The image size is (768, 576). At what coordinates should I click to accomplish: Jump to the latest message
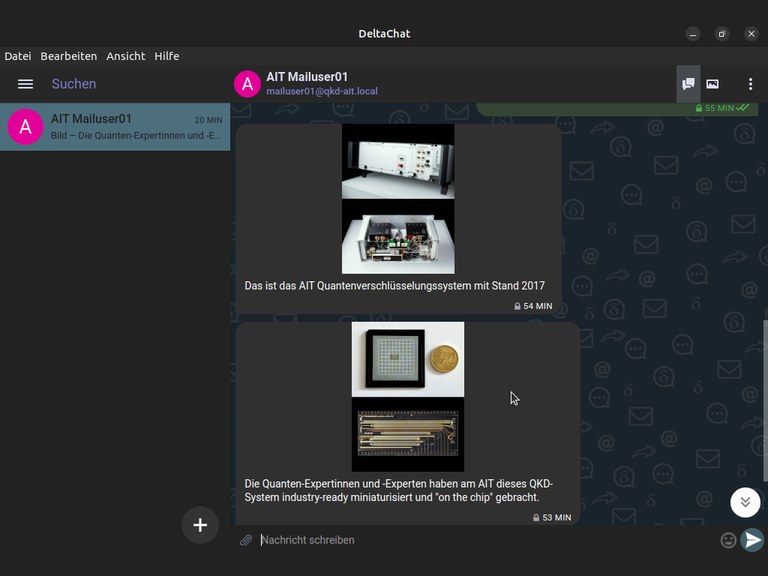point(745,502)
